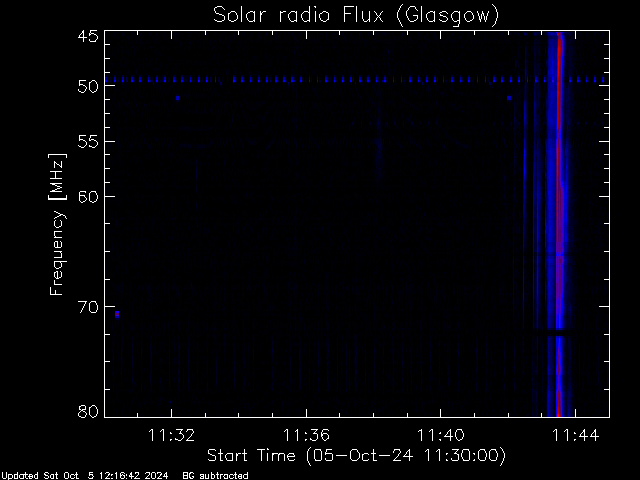
Task: Click the plot title 'Solar radio Flux (Glasgow)'
Action: 356,15
